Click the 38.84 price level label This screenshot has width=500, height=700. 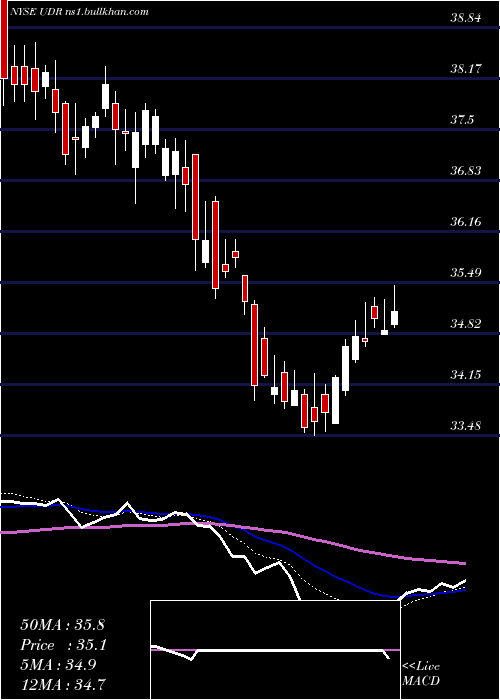click(466, 18)
